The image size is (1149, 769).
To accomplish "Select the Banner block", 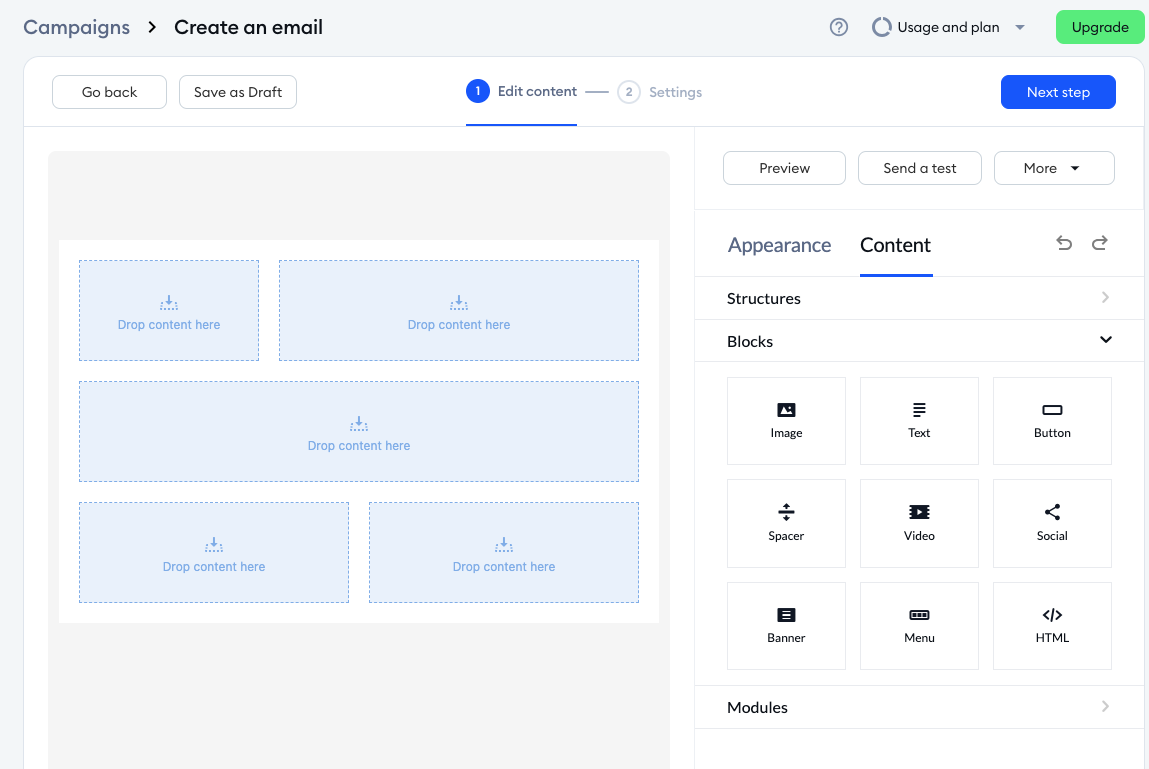I will 786,625.
